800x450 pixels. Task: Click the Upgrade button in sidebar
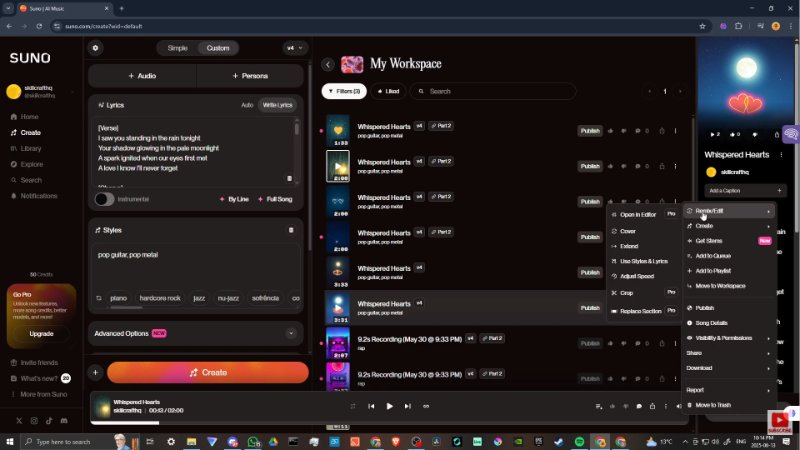[x=41, y=333]
